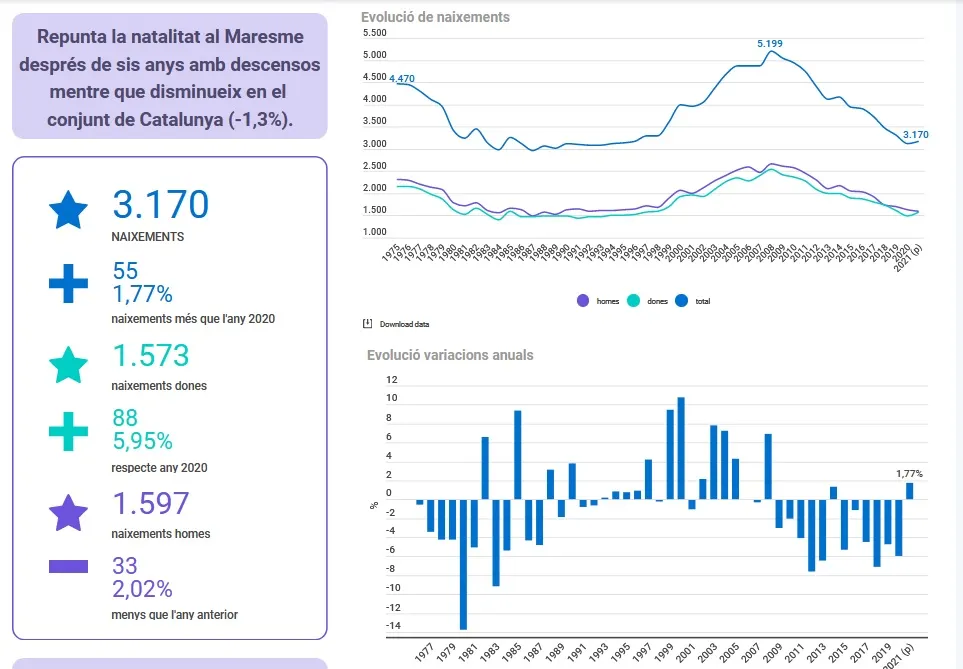The image size is (963, 669).
Task: Click the purple minus bar beside 33
Action: point(68,566)
